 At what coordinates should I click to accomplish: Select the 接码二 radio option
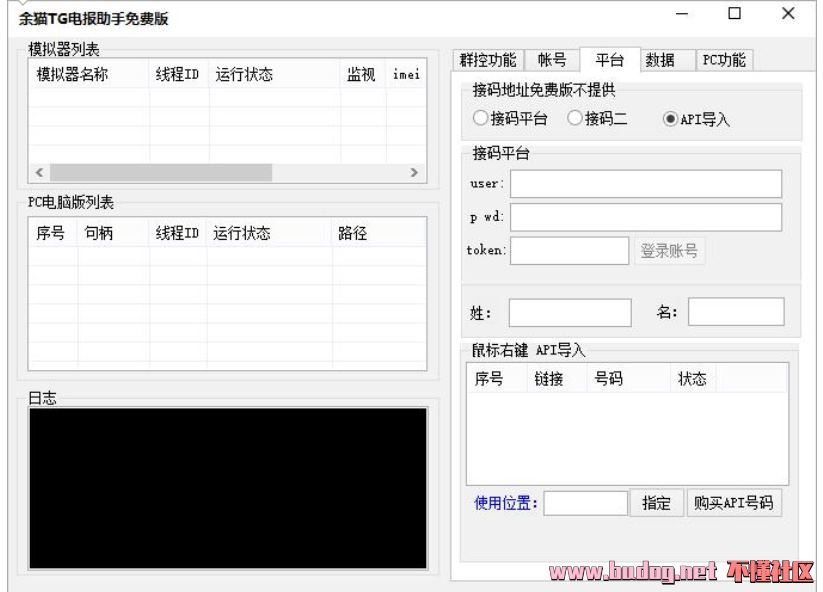(575, 119)
